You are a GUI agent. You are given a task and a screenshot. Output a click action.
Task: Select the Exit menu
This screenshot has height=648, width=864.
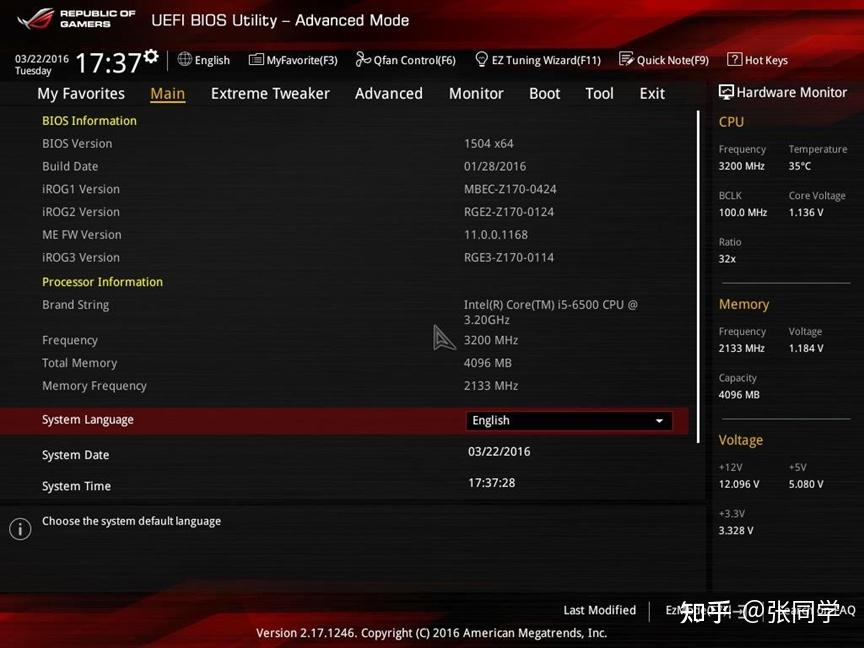(651, 93)
